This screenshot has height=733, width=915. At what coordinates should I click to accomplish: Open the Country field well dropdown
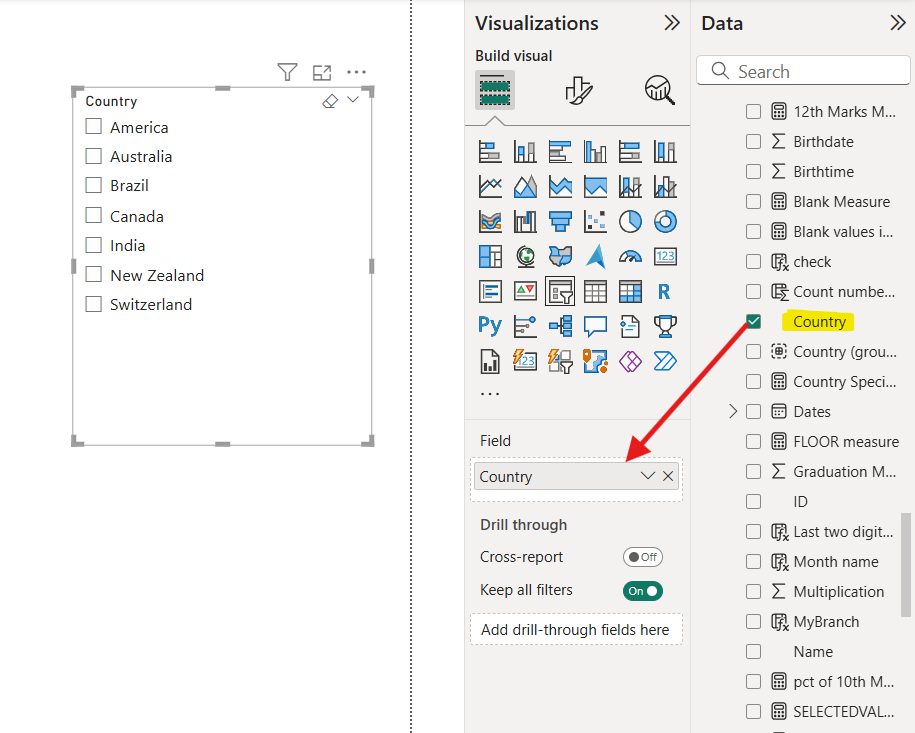pos(646,476)
